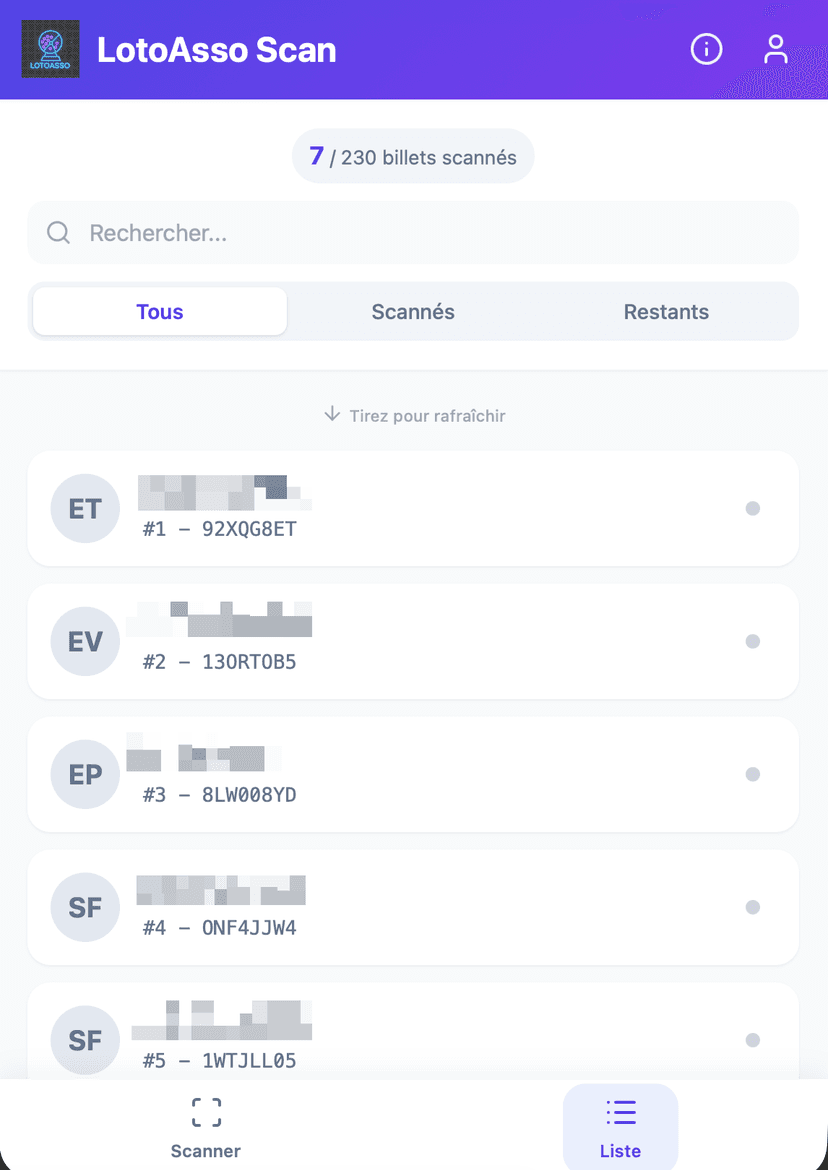Viewport: 828px width, 1170px height.
Task: Open the info icon in header
Action: tap(706, 49)
